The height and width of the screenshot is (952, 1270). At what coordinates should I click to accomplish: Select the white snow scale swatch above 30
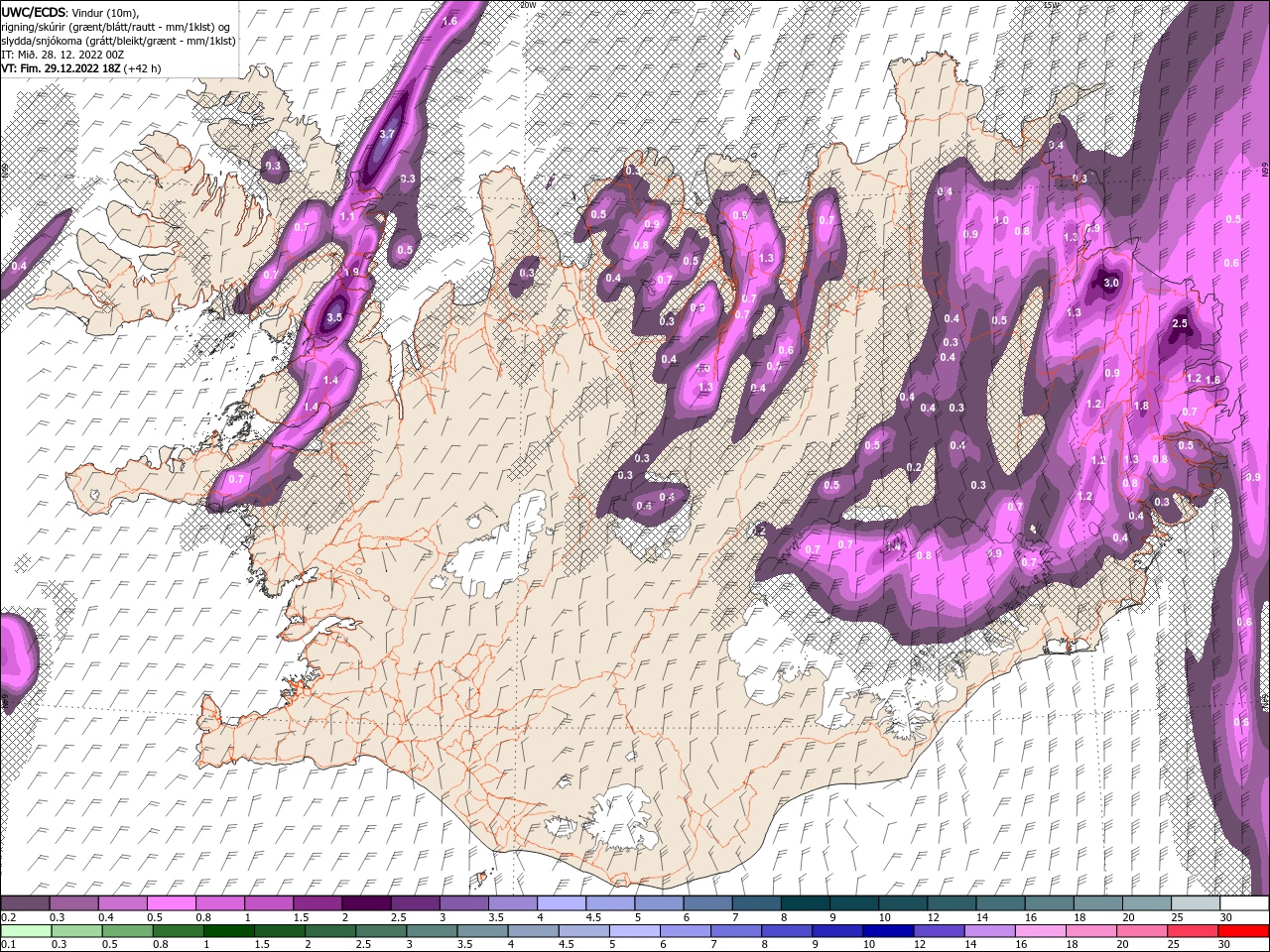(x=1243, y=903)
